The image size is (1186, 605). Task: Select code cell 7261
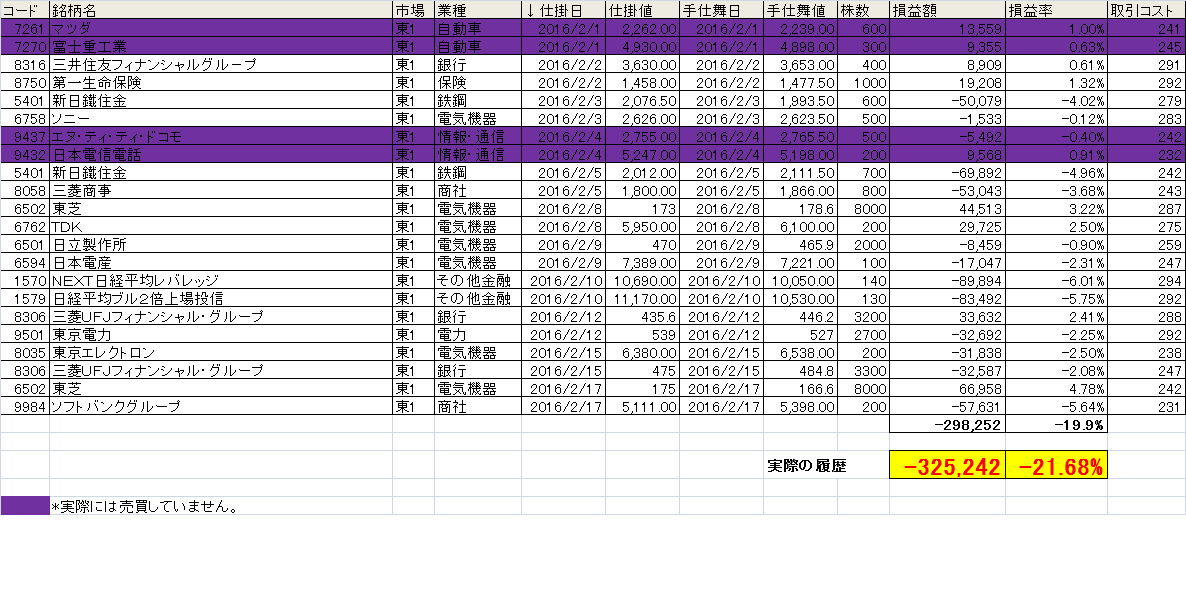pos(25,28)
